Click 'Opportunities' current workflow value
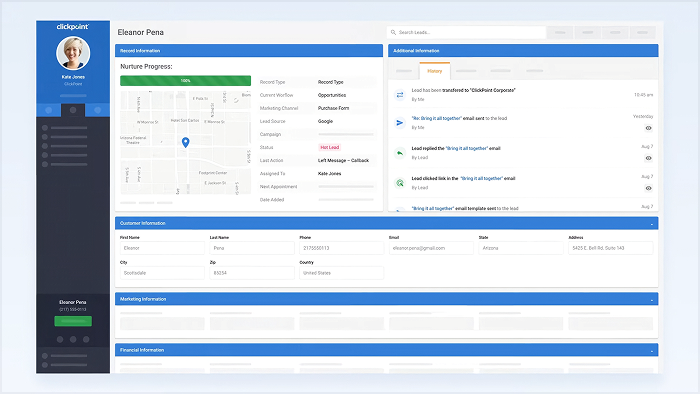The width and height of the screenshot is (700, 394). coord(332,95)
